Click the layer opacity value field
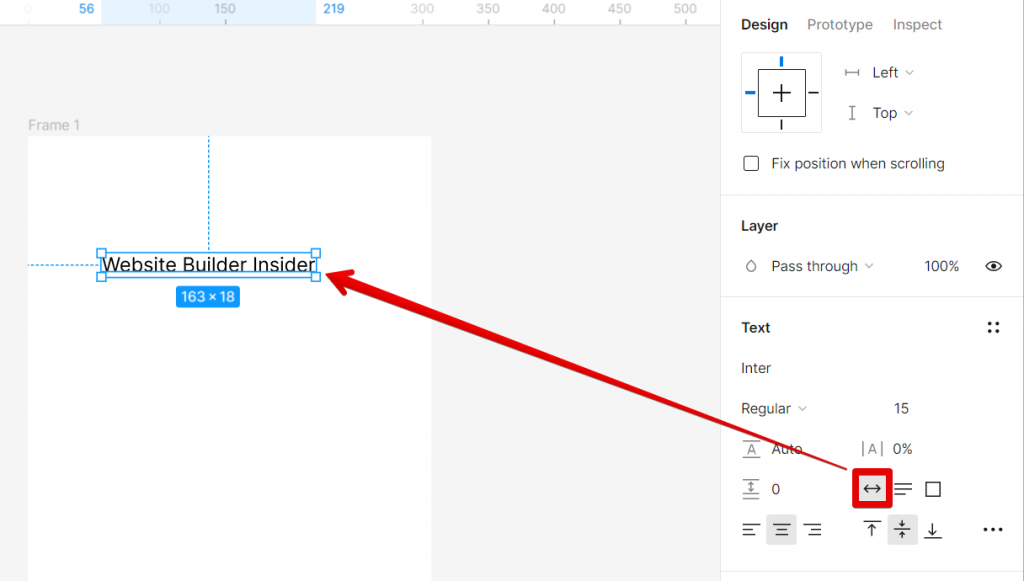 pos(941,266)
